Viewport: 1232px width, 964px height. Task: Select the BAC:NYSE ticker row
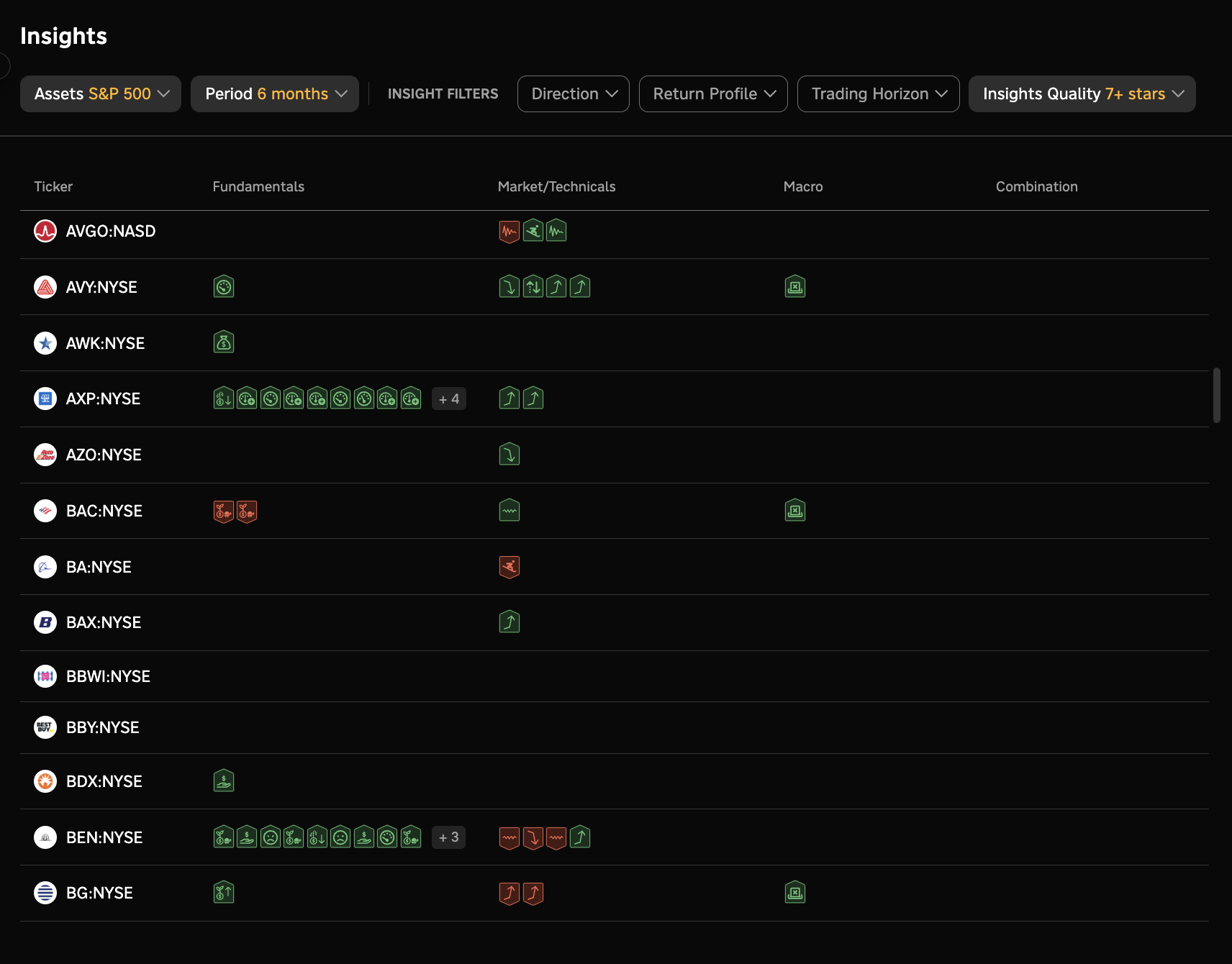click(x=615, y=511)
